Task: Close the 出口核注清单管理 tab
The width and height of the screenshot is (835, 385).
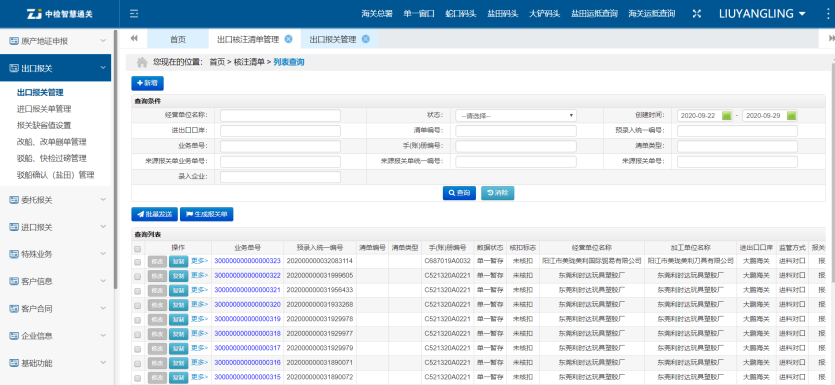Action: [288, 39]
